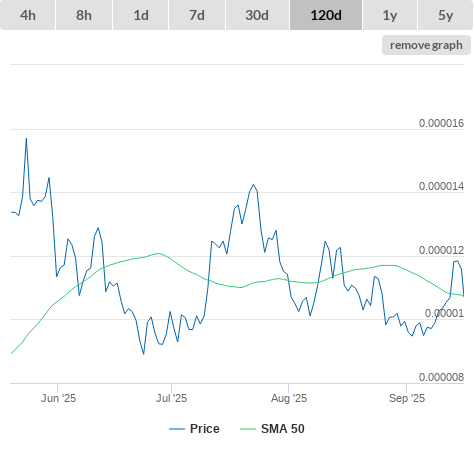The width and height of the screenshot is (474, 455).
Task: Select the 4h time range tab
Action: [28, 15]
